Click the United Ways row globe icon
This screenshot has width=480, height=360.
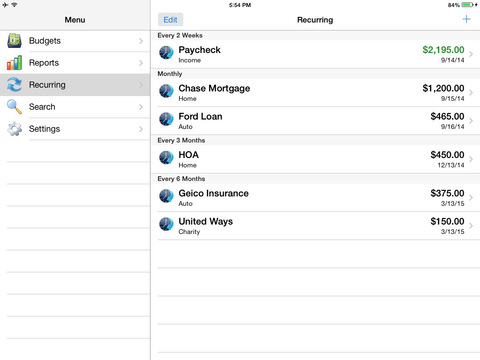click(x=166, y=224)
